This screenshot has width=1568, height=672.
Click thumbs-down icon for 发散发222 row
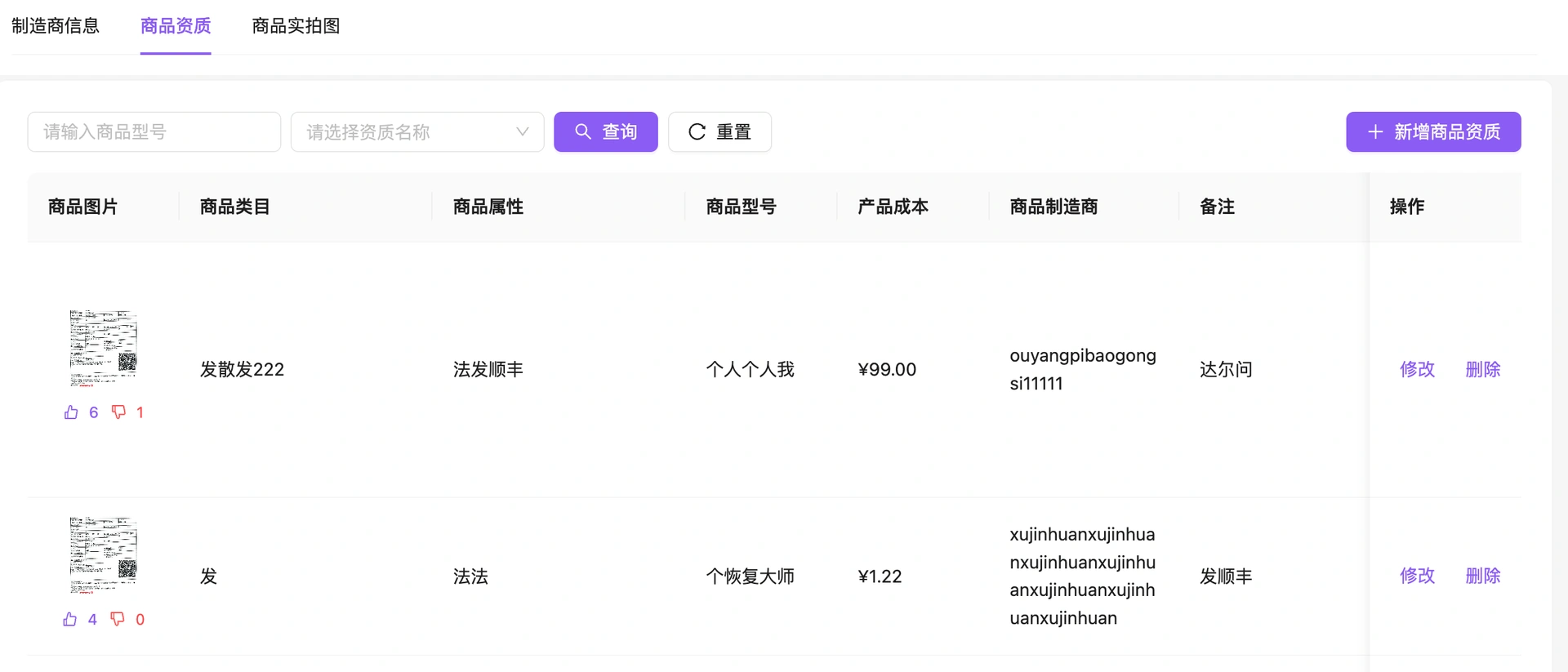pos(119,412)
